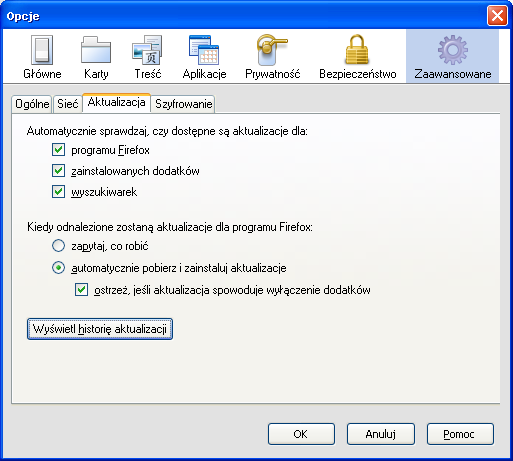The width and height of the screenshot is (513, 461).
Task: Click the Anuluj button
Action: tap(380, 434)
